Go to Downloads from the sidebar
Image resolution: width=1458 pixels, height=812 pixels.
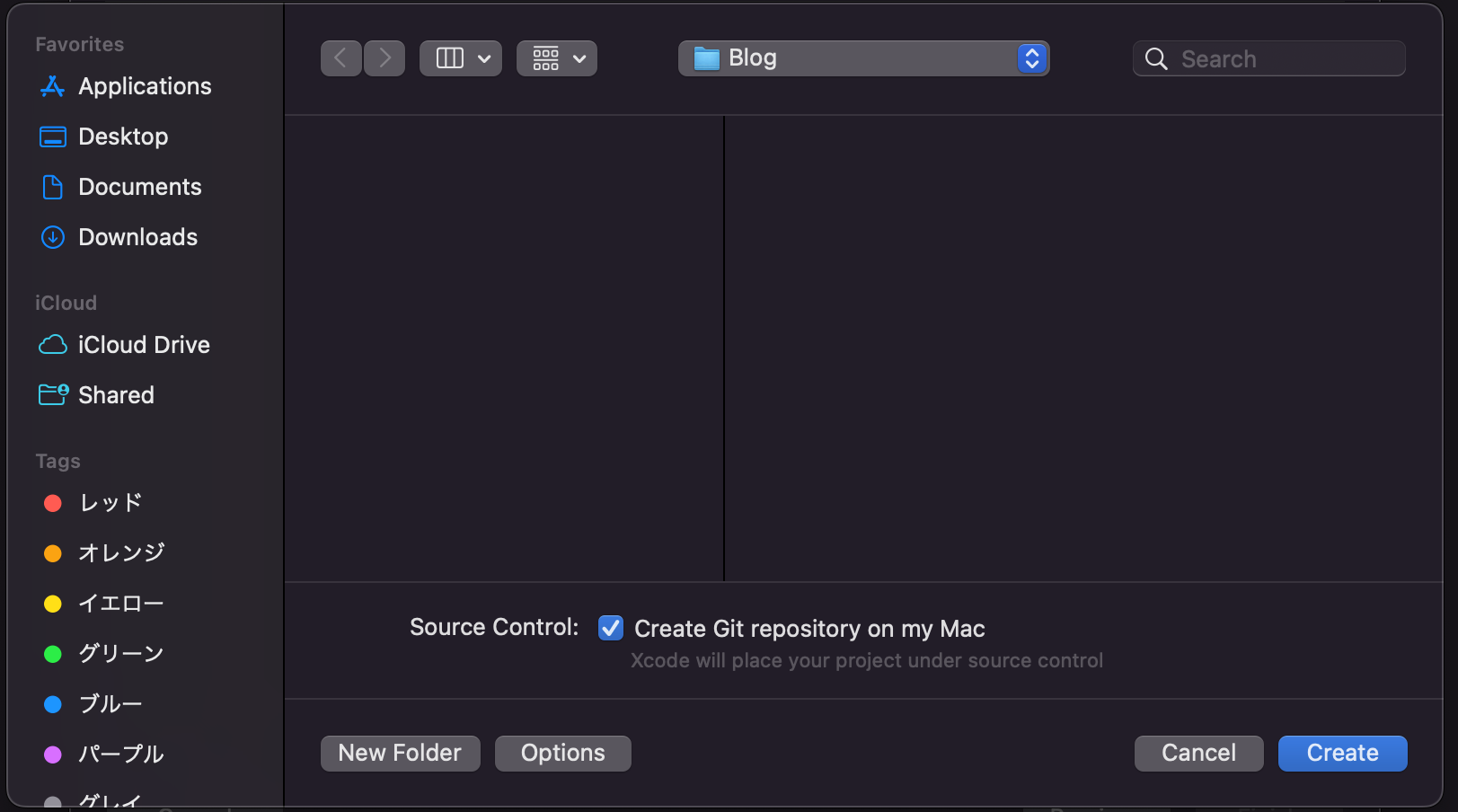(x=137, y=237)
